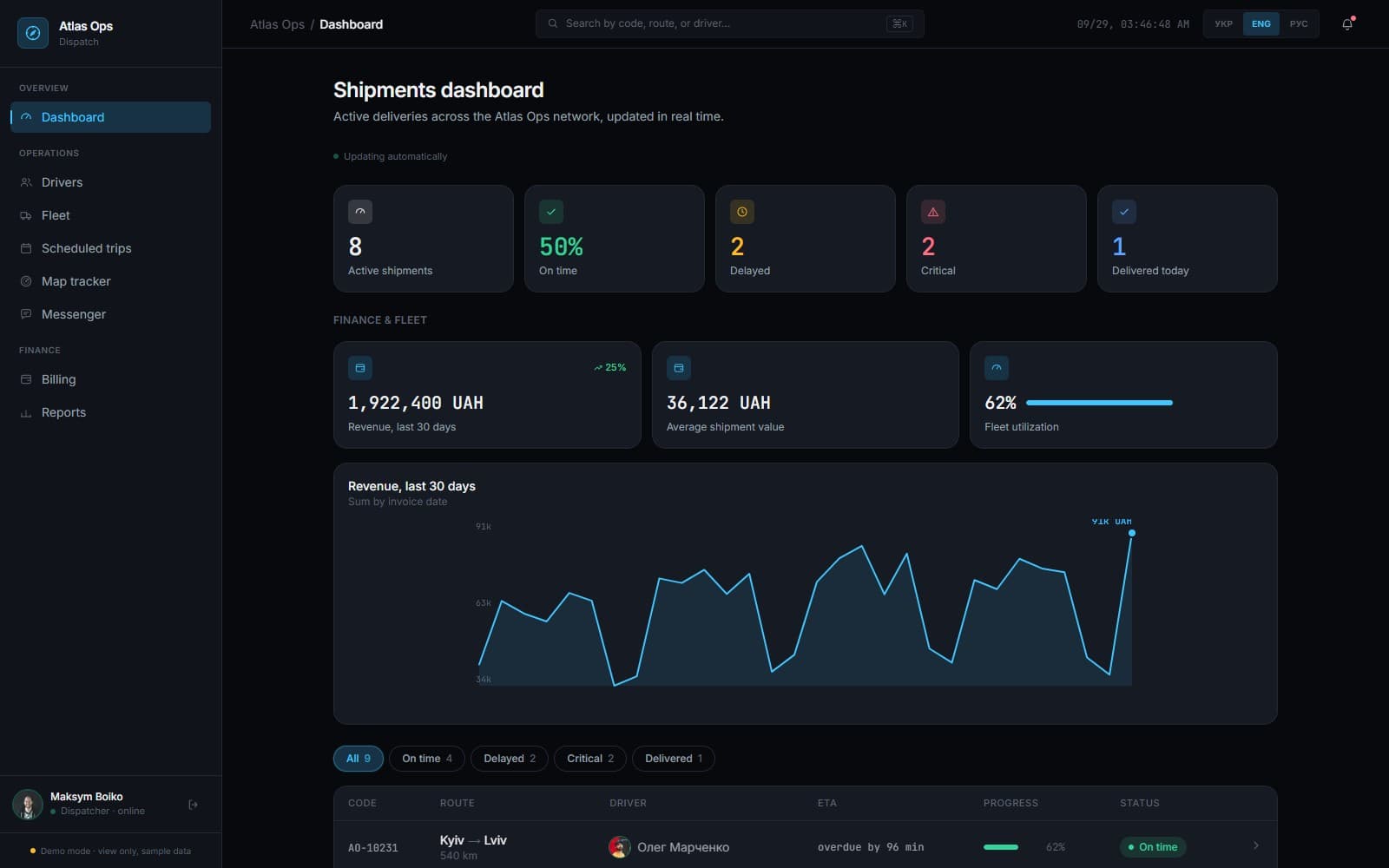1389x868 pixels.
Task: Filter shipments by On time
Action: [427, 759]
